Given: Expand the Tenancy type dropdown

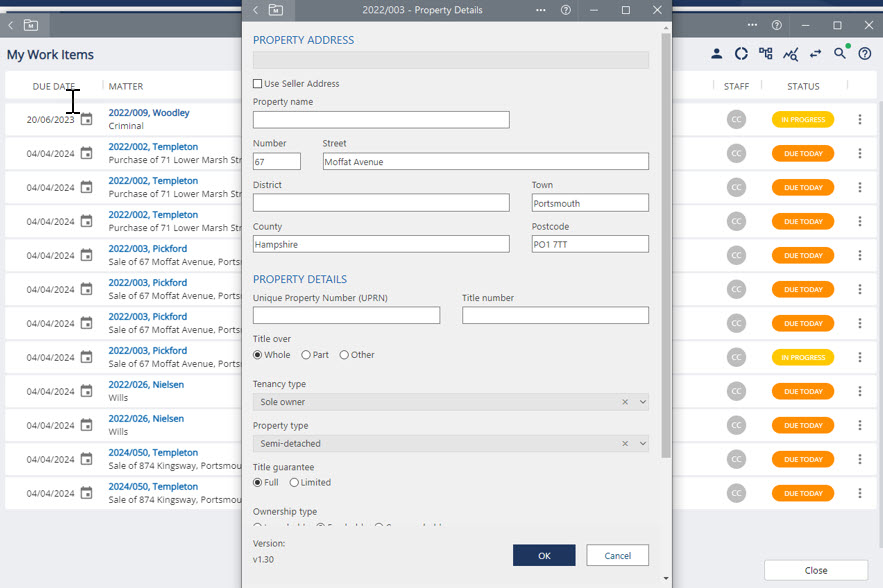Looking at the screenshot, I should pyautogui.click(x=643, y=402).
